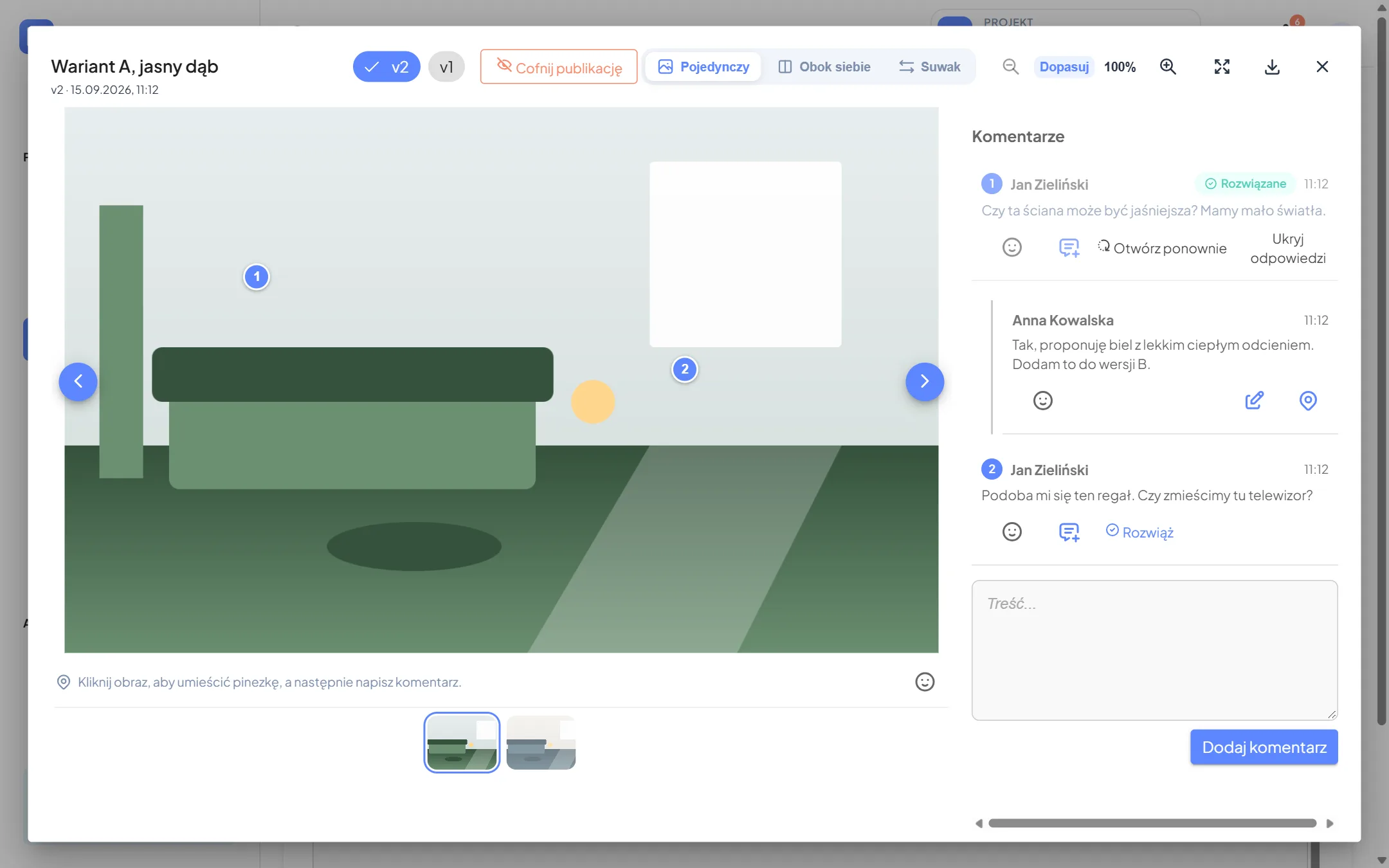
Task: Focus the Treść comment text area
Action: point(1155,650)
